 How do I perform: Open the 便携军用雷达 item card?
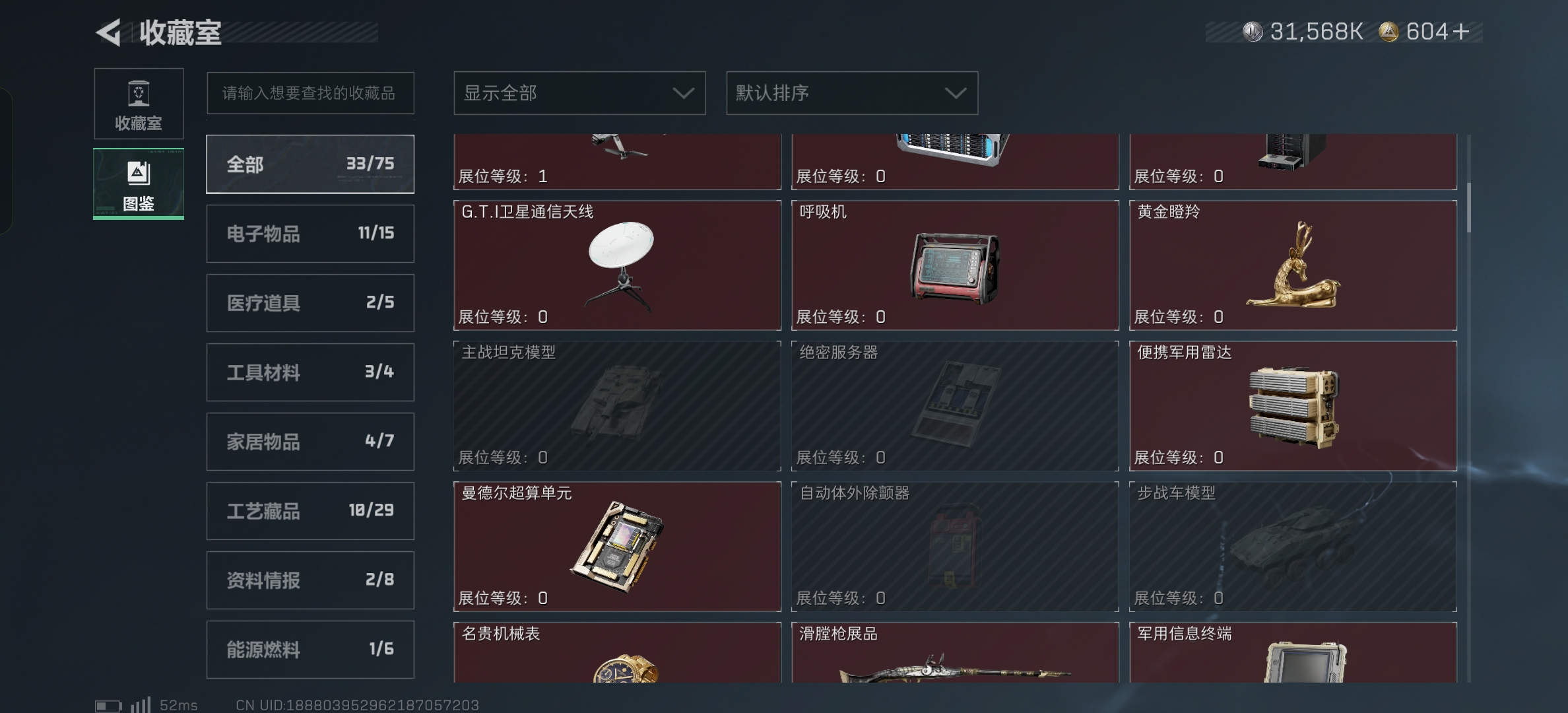(1293, 406)
